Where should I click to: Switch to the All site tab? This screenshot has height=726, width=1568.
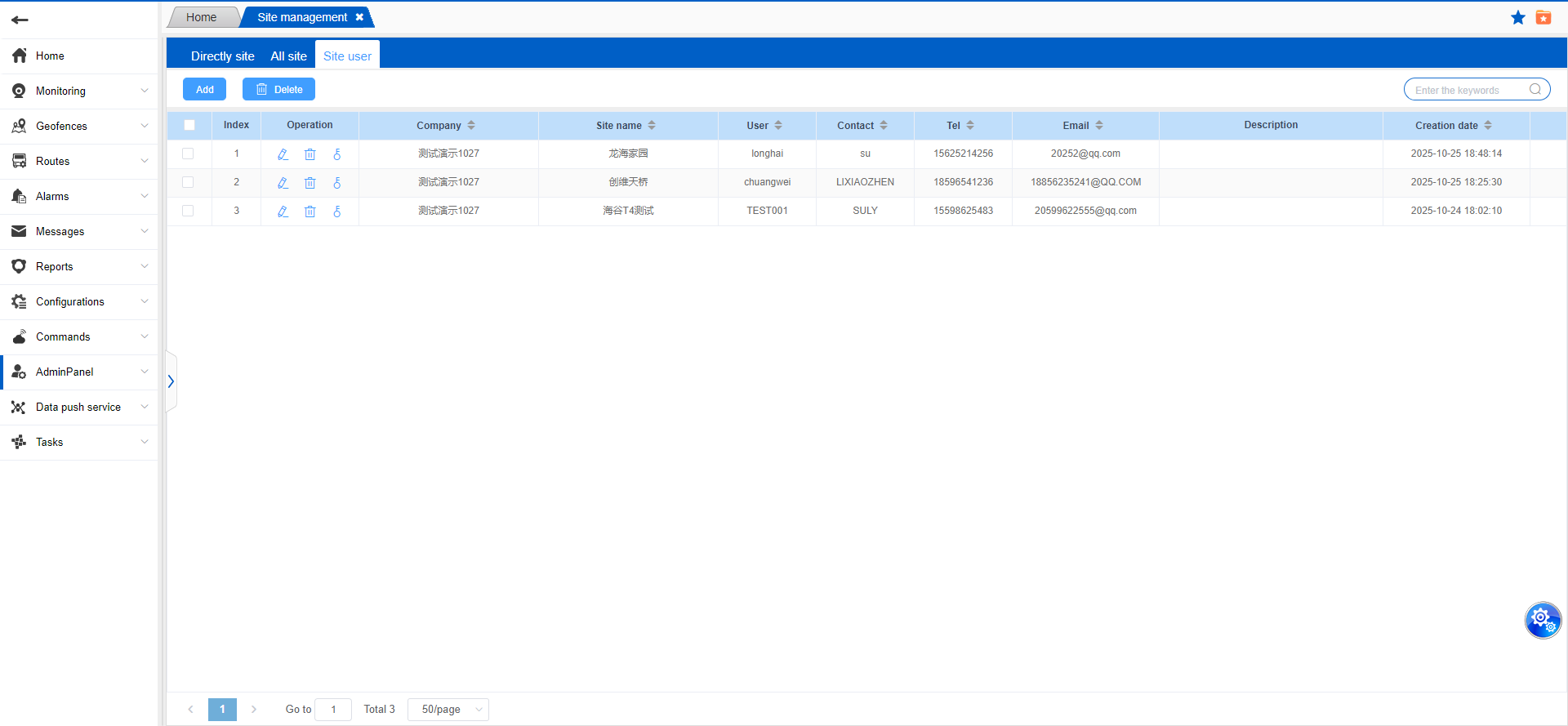289,56
